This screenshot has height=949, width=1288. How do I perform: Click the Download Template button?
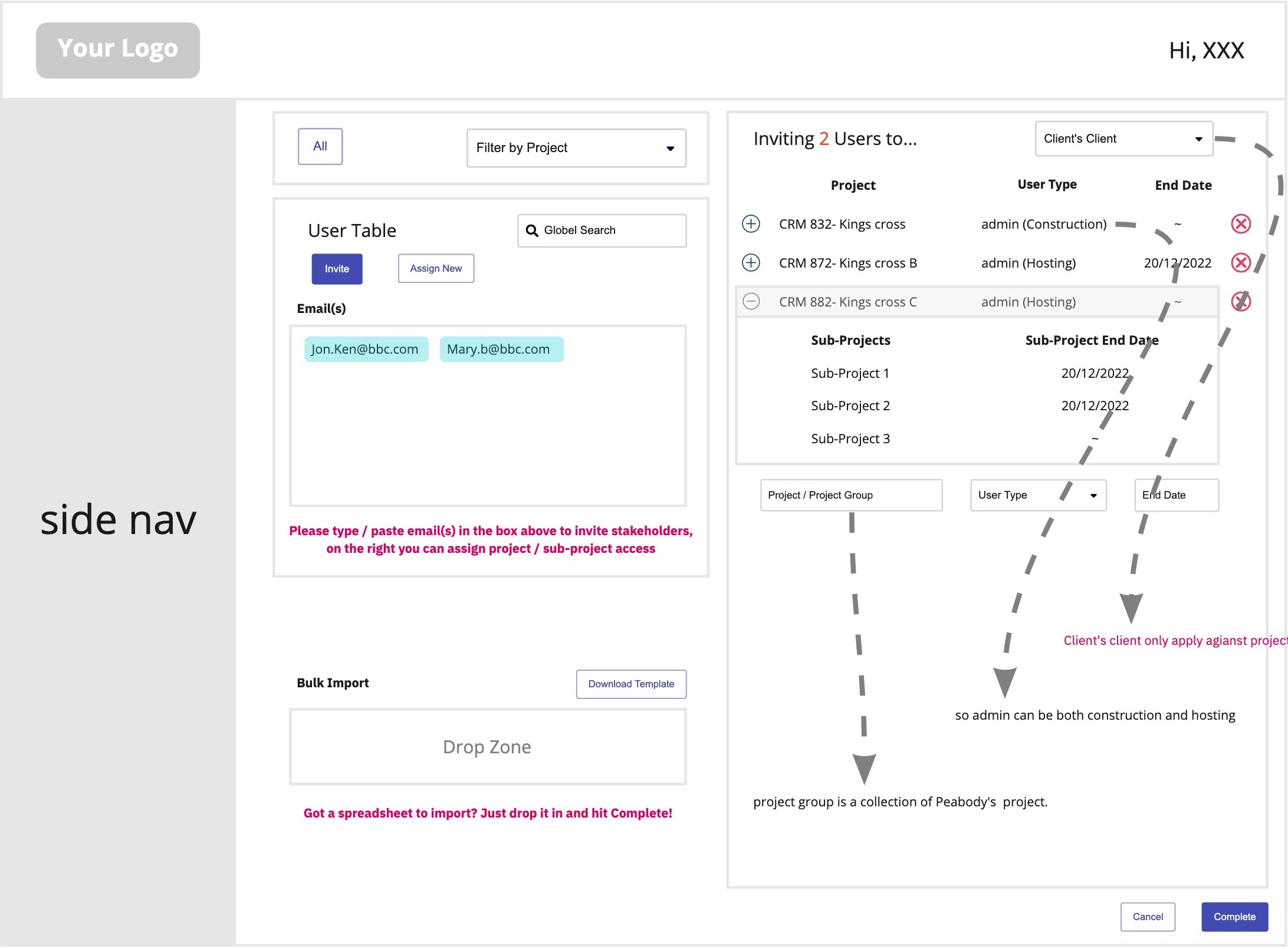(631, 684)
